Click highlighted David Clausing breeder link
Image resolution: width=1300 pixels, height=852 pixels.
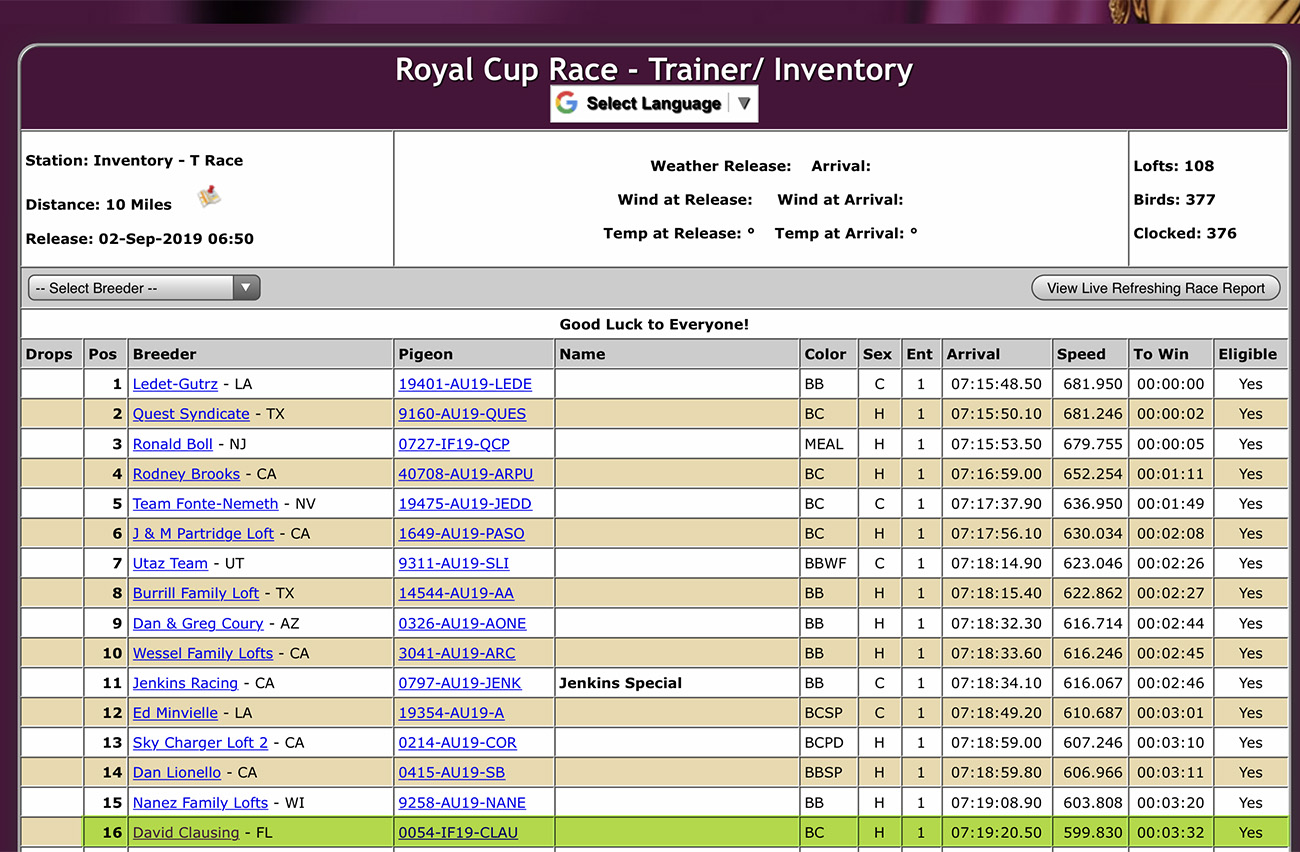[186, 833]
